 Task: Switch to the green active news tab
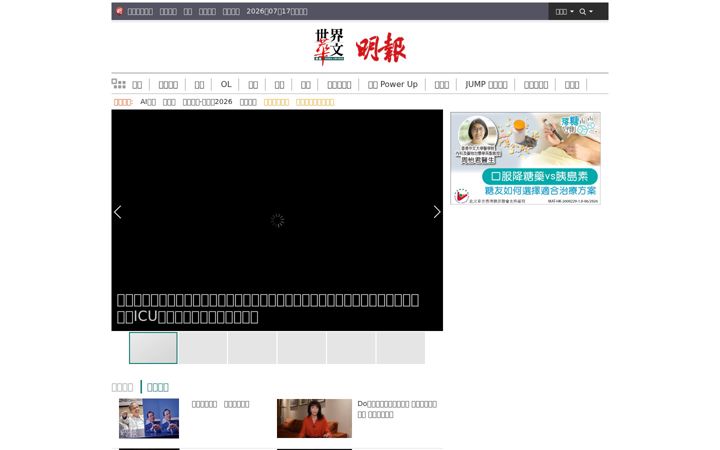158,387
